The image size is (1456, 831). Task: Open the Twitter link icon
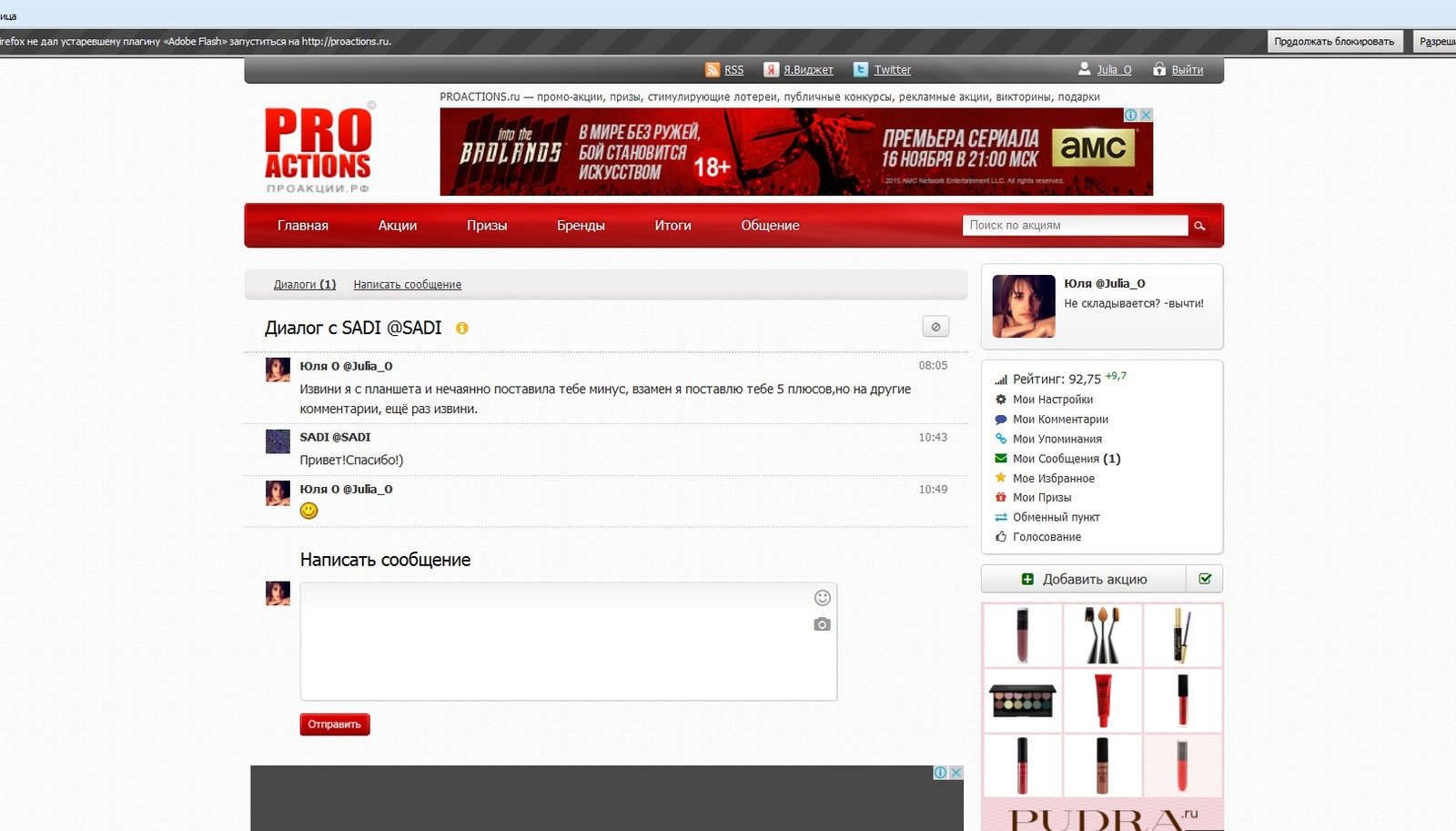pos(861,70)
